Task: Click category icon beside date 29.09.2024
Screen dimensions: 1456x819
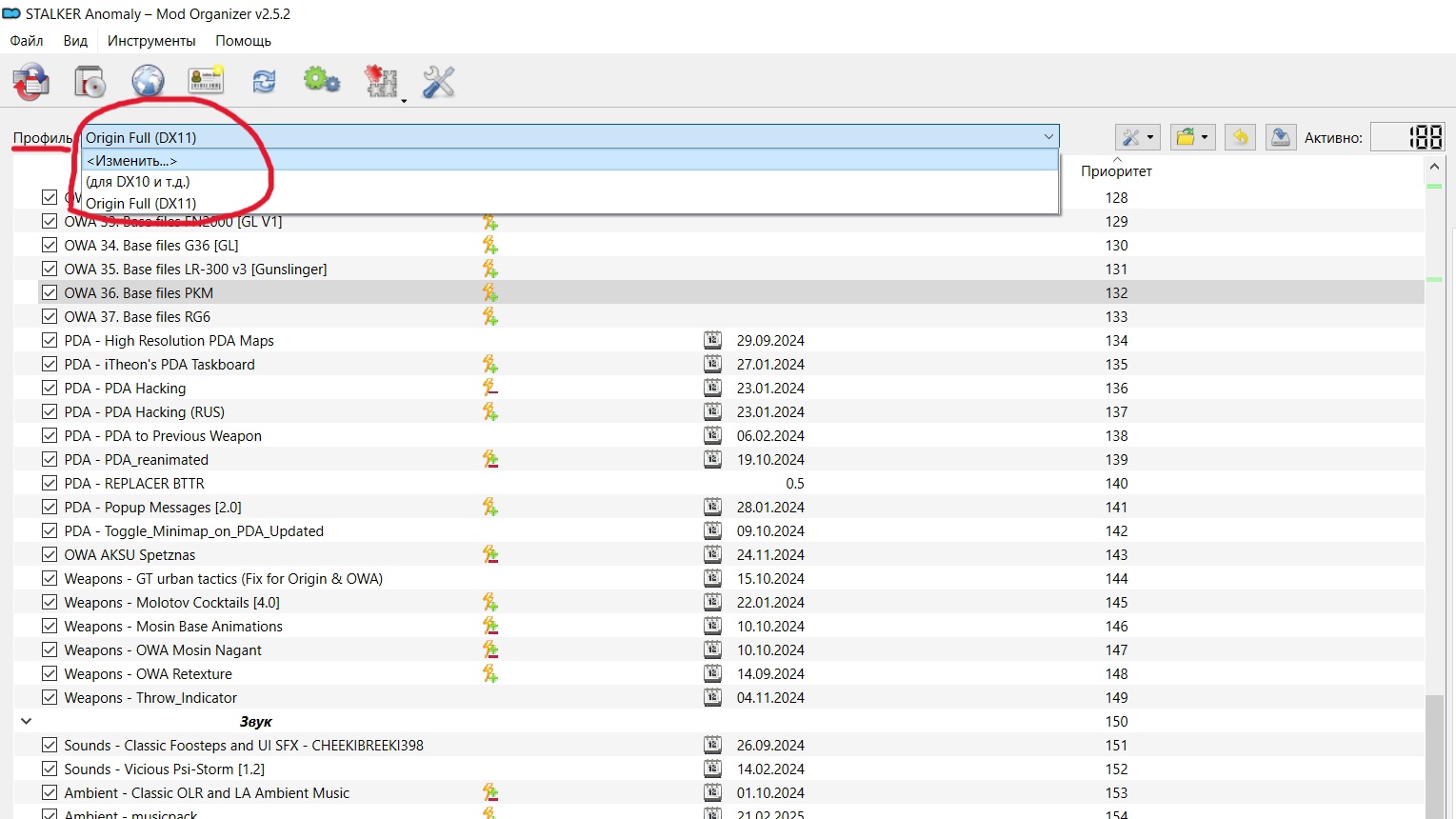Action: (x=712, y=340)
